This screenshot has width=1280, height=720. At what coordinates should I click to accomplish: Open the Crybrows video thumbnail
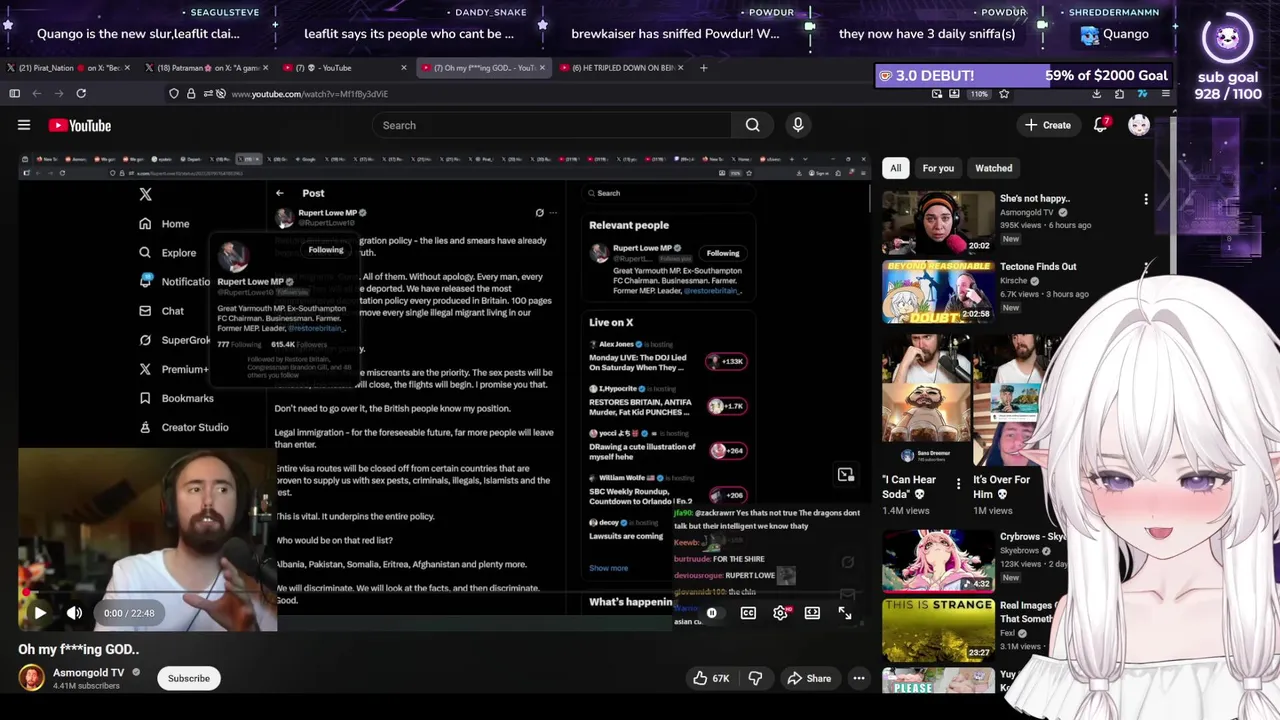[938, 560]
